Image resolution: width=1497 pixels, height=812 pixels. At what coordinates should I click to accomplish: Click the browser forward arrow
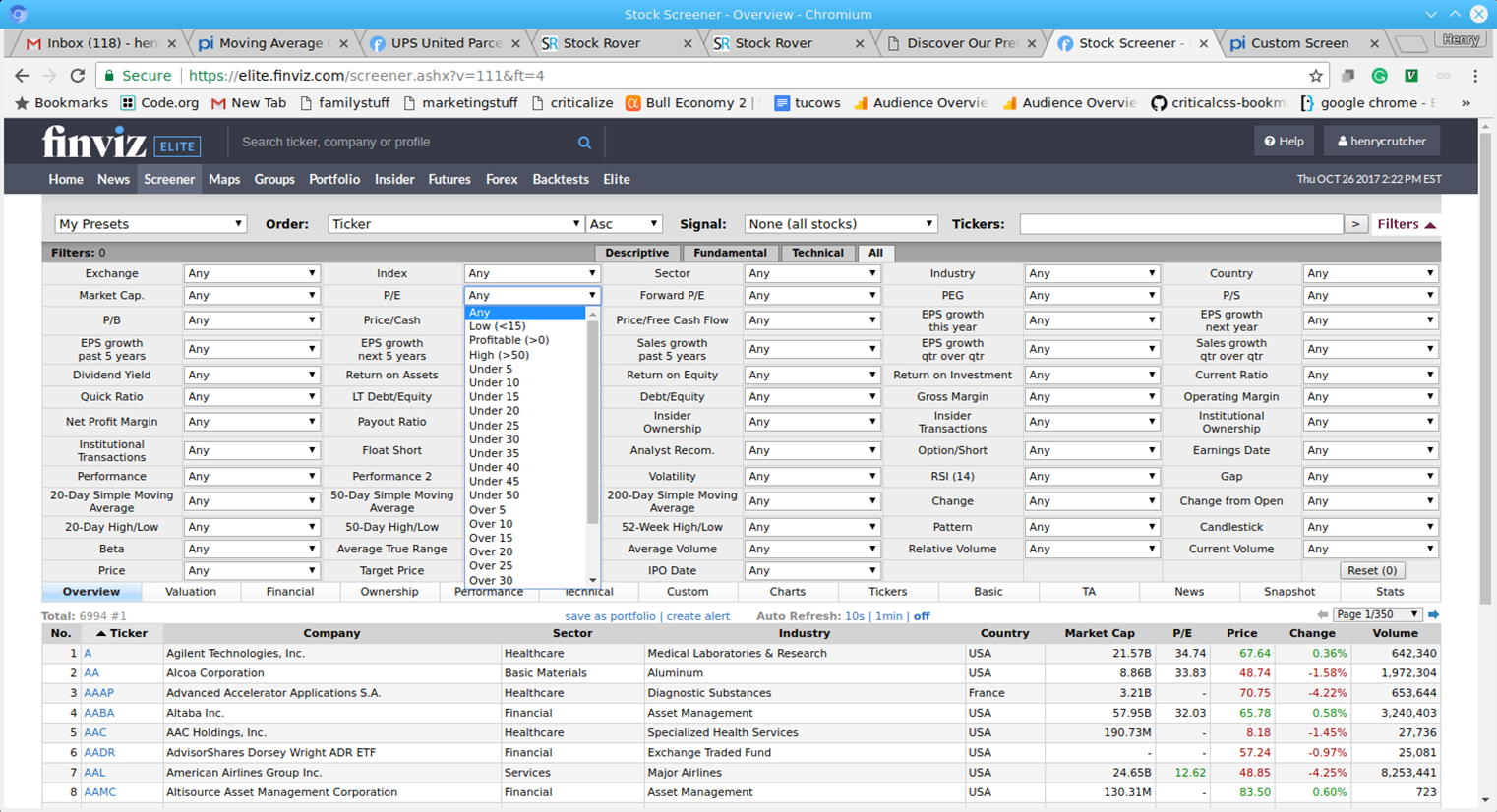[49, 76]
